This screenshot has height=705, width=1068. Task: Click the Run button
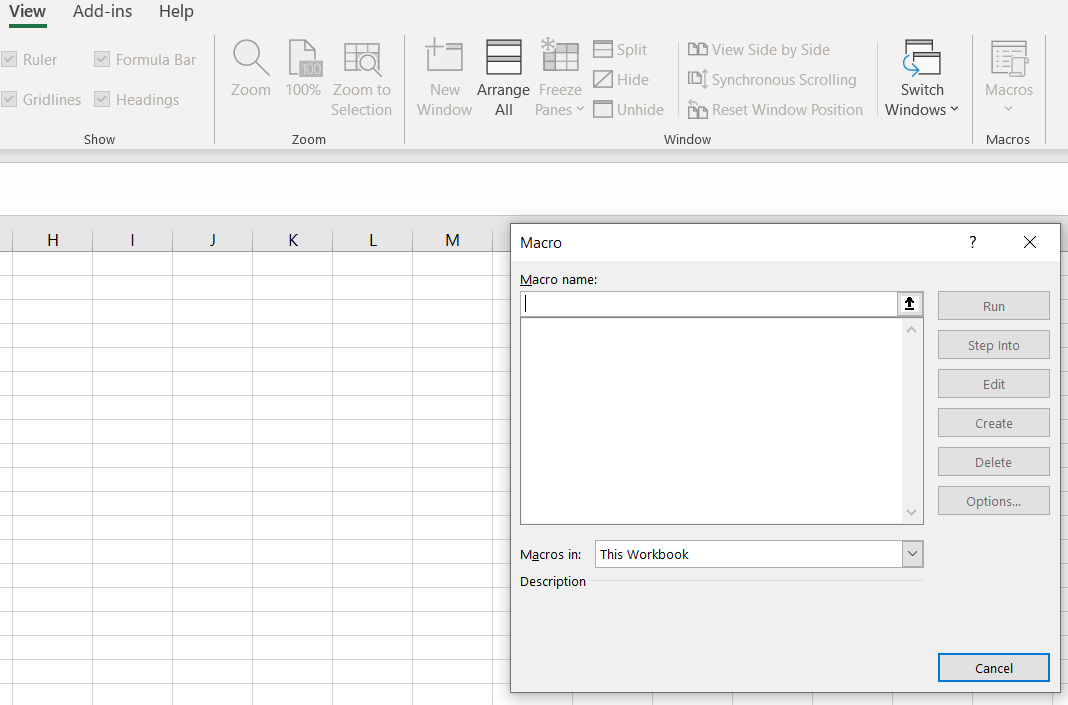[993, 306]
